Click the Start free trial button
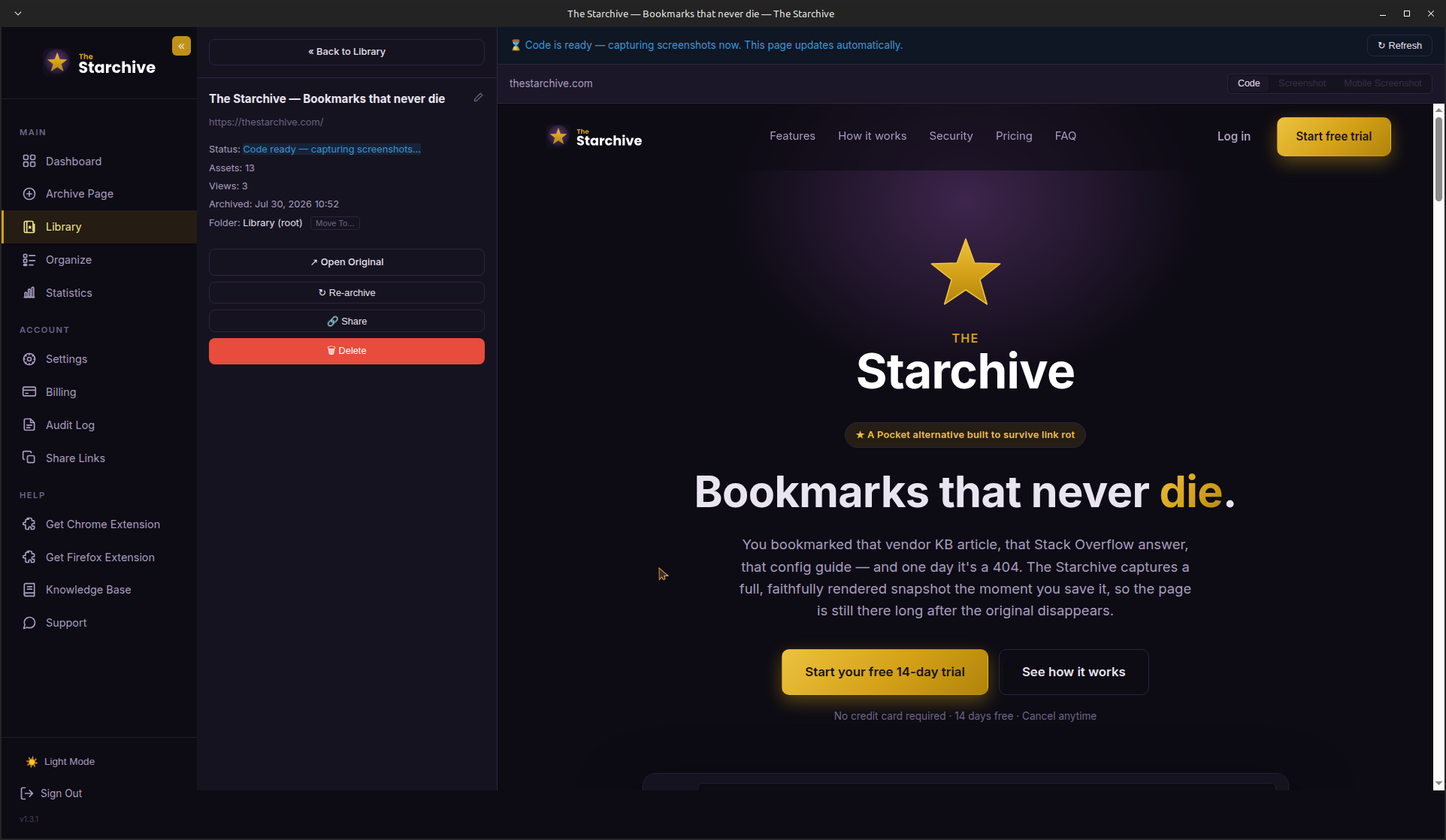Screen dimensions: 1446x840 point(1333,137)
